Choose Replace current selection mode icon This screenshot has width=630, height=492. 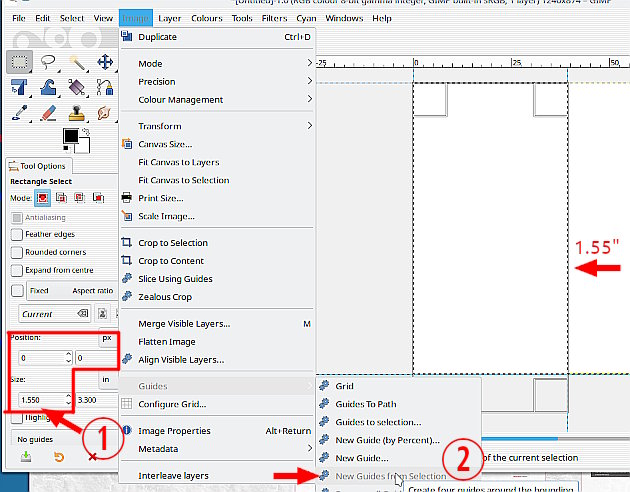click(x=43, y=198)
